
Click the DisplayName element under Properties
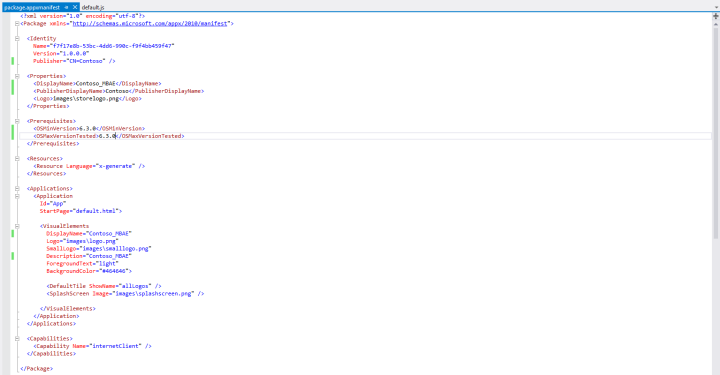pos(97,84)
